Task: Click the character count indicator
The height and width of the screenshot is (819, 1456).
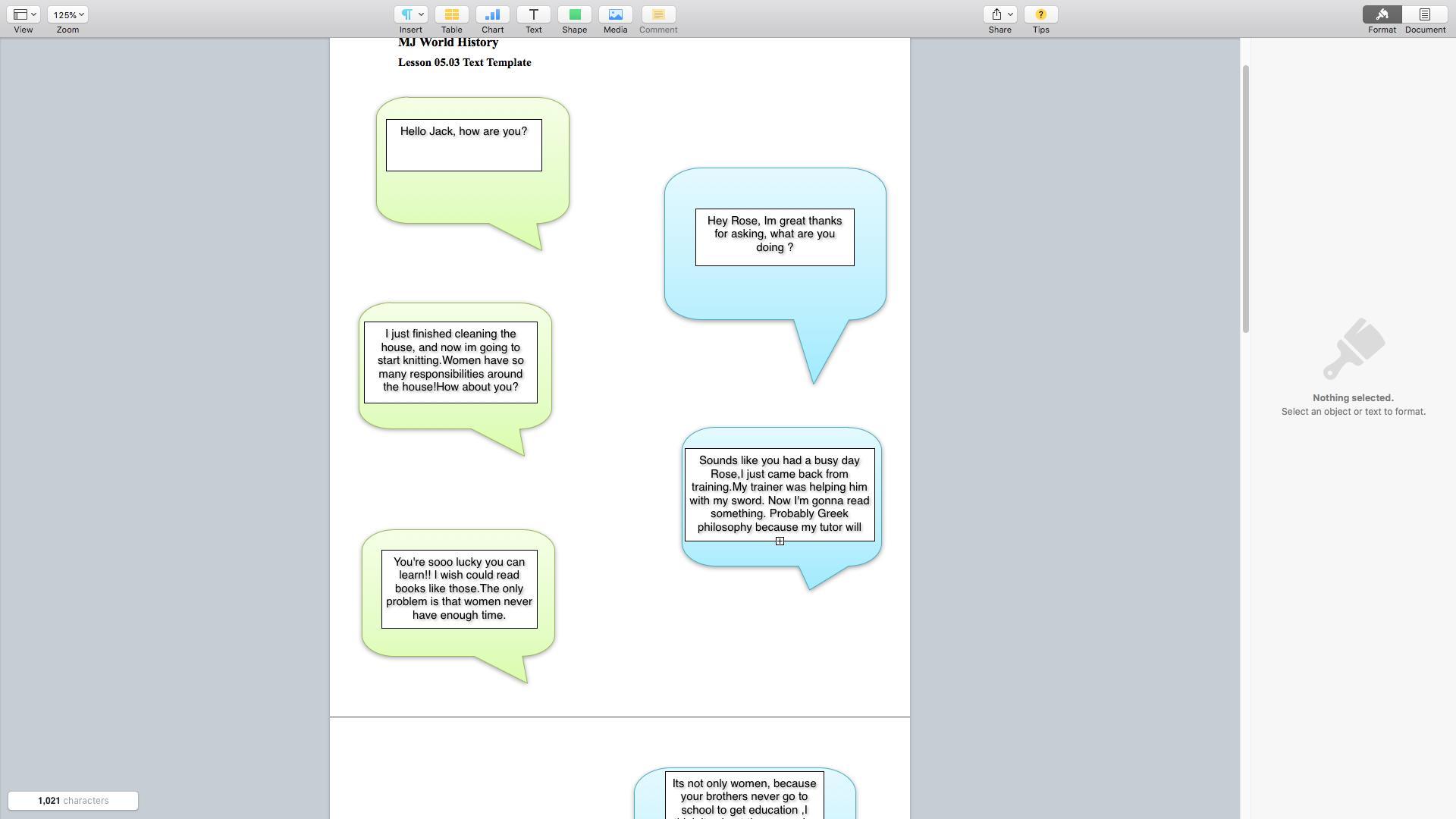Action: tap(73, 801)
